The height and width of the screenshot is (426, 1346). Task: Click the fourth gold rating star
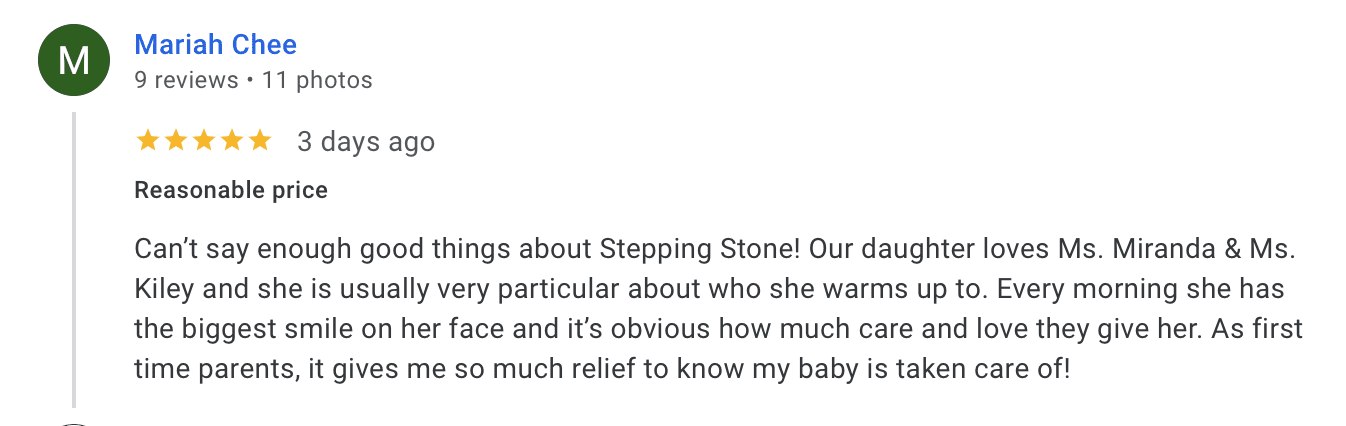coord(232,141)
